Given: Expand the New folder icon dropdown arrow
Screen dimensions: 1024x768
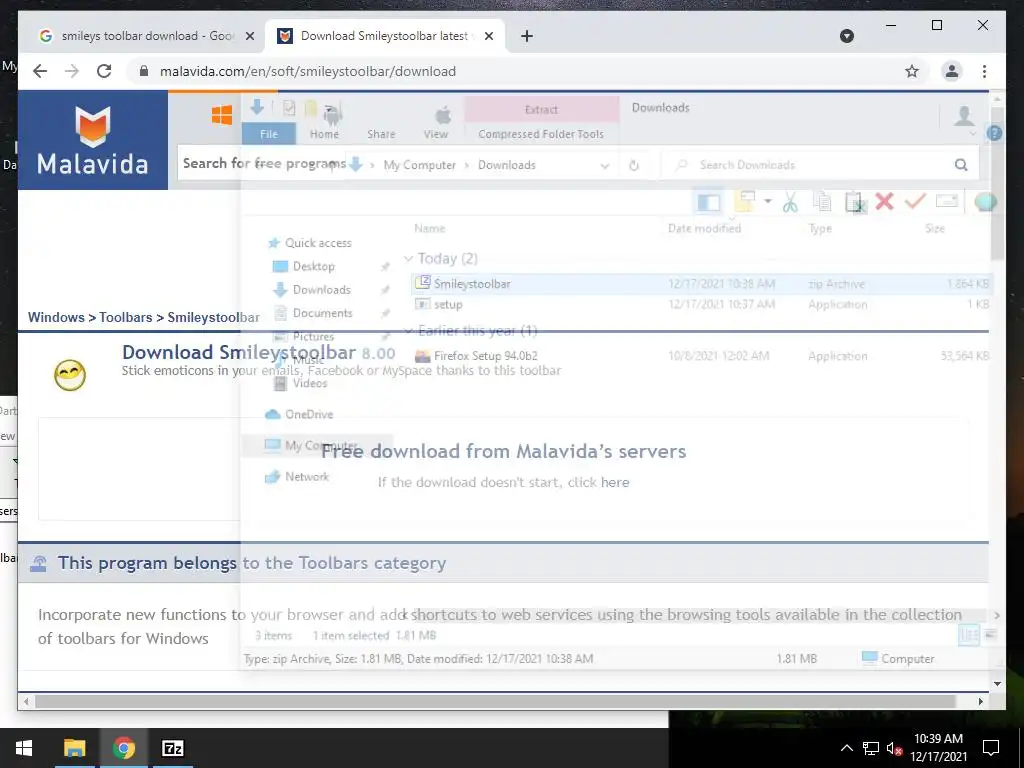Looking at the screenshot, I should 768,201.
